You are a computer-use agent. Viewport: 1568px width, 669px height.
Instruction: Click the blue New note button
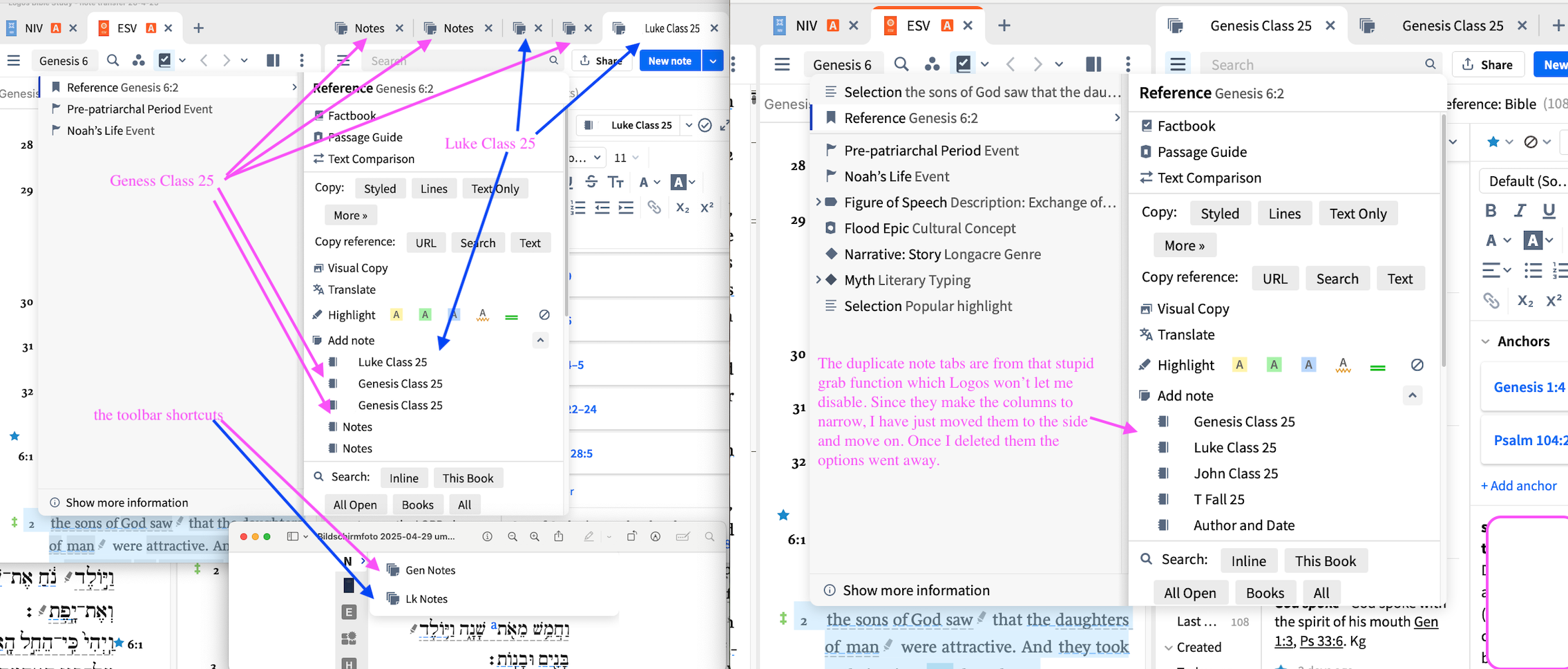(x=670, y=61)
